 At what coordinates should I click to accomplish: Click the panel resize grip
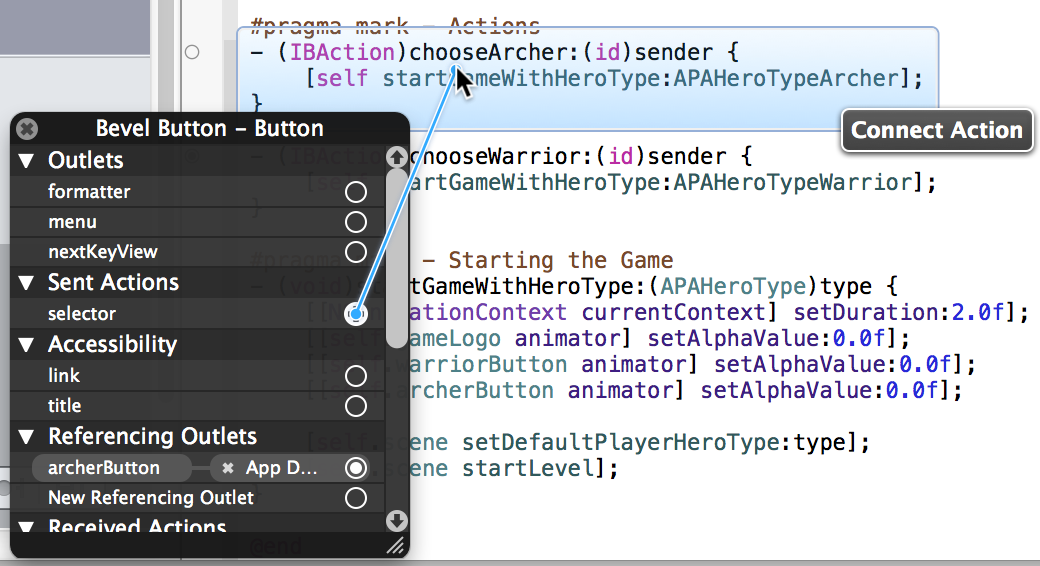(396, 546)
